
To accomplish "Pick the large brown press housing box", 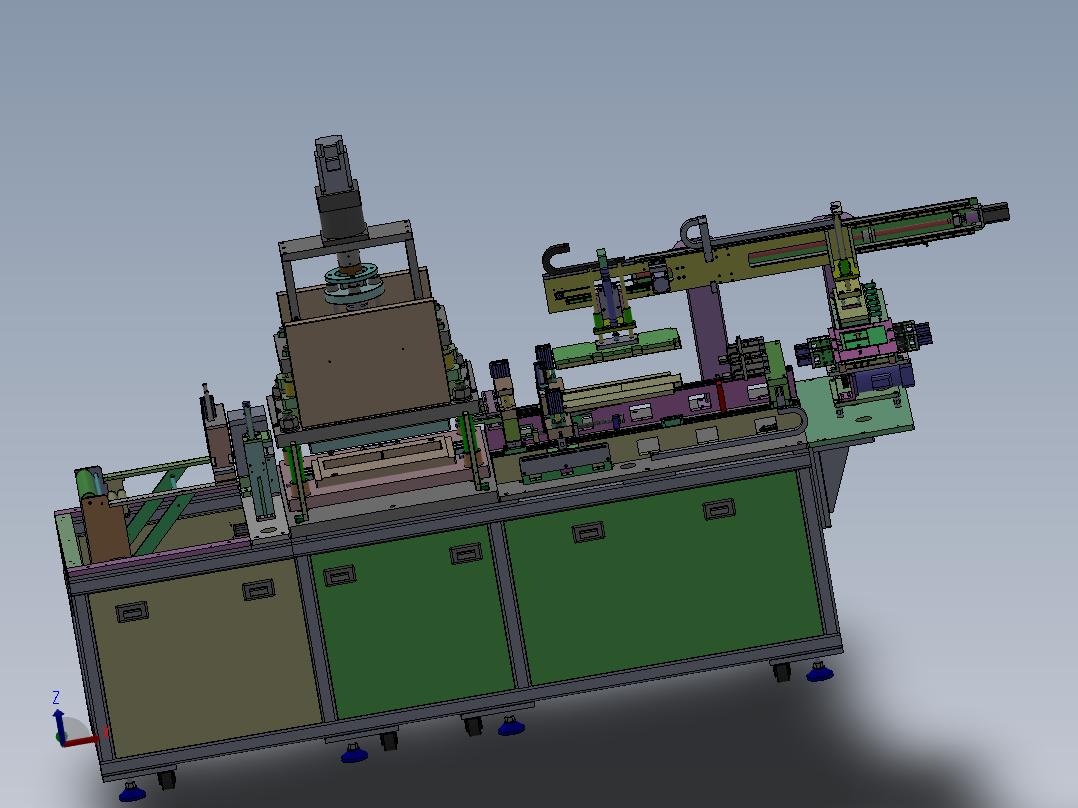I will tap(368, 363).
